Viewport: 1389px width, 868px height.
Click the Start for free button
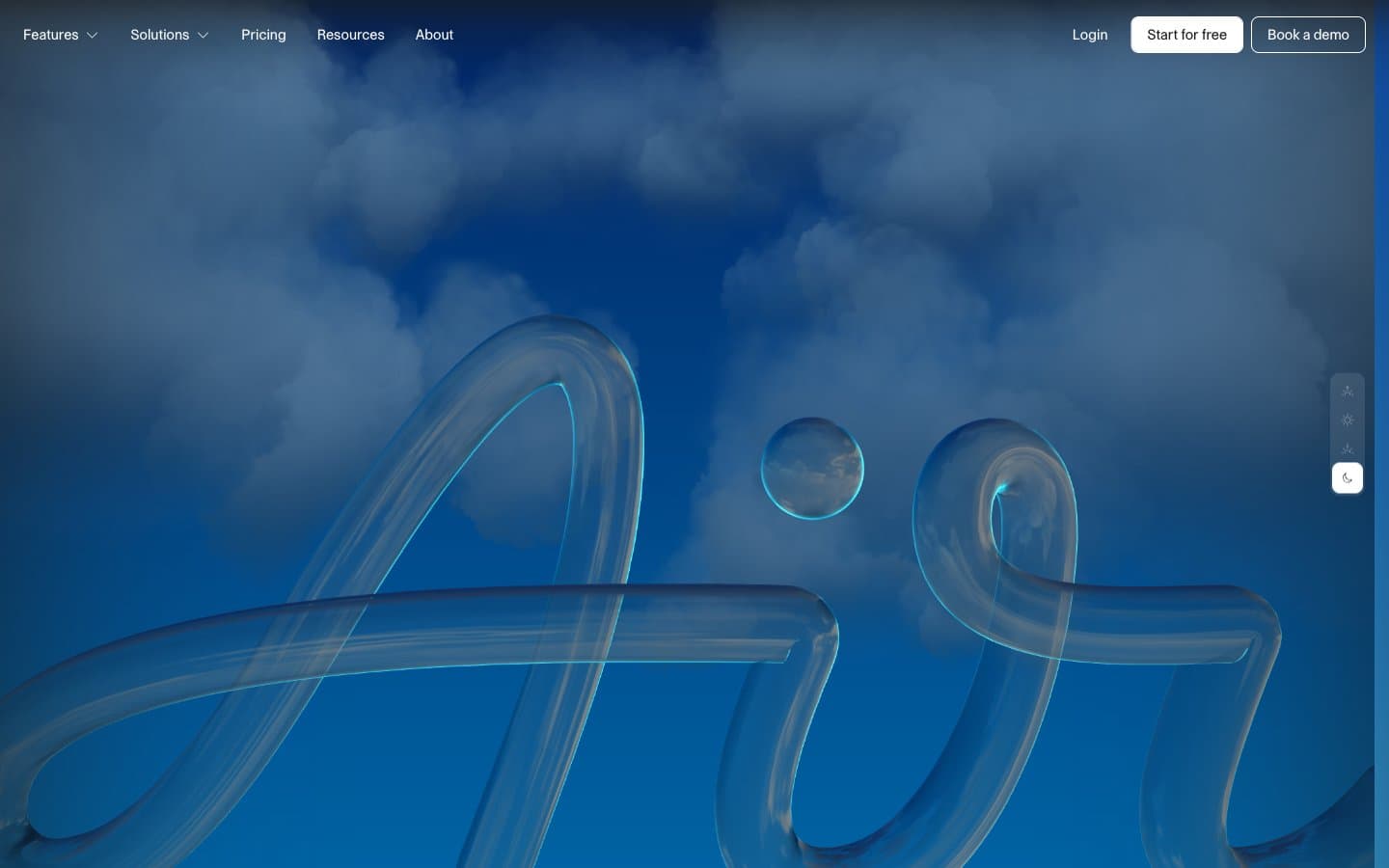(x=1186, y=35)
